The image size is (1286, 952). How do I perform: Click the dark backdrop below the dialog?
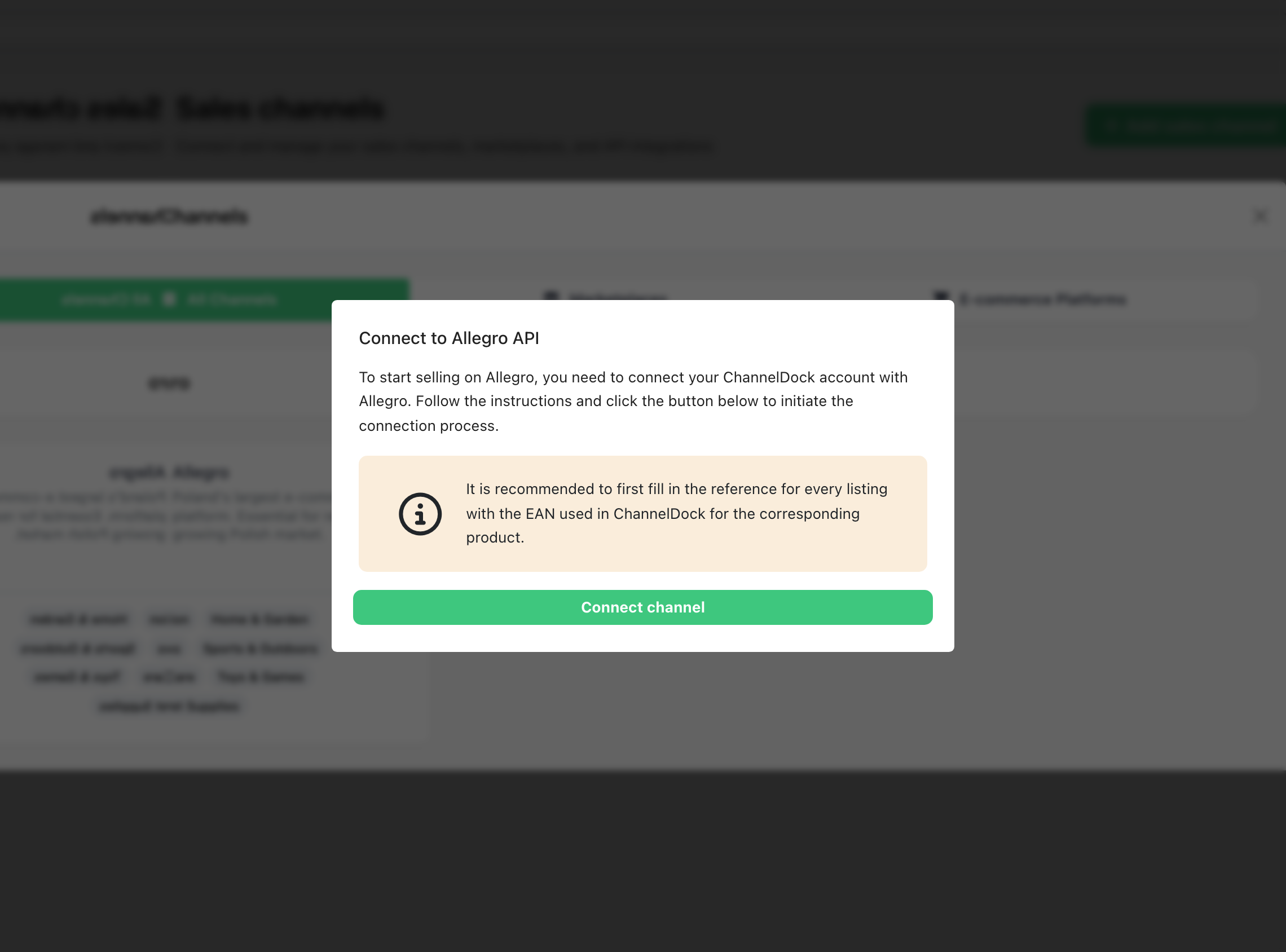[642, 858]
